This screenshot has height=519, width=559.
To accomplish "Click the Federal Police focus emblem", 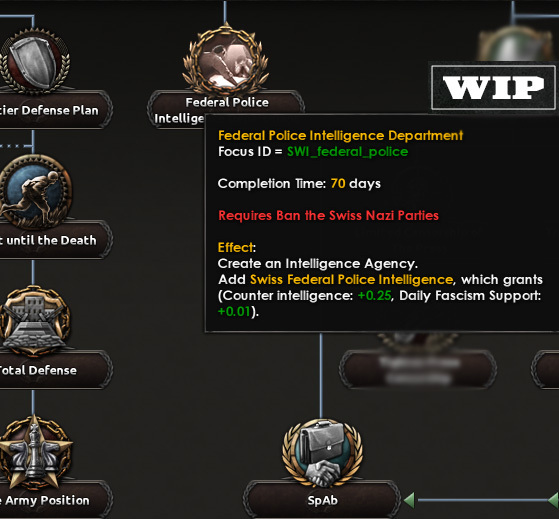I will click(x=226, y=60).
